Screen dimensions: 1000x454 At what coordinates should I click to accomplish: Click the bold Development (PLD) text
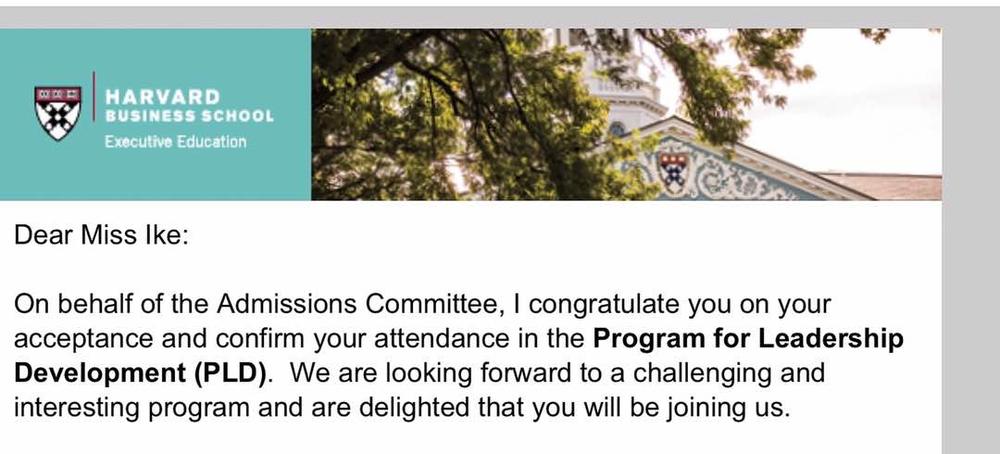coord(139,373)
